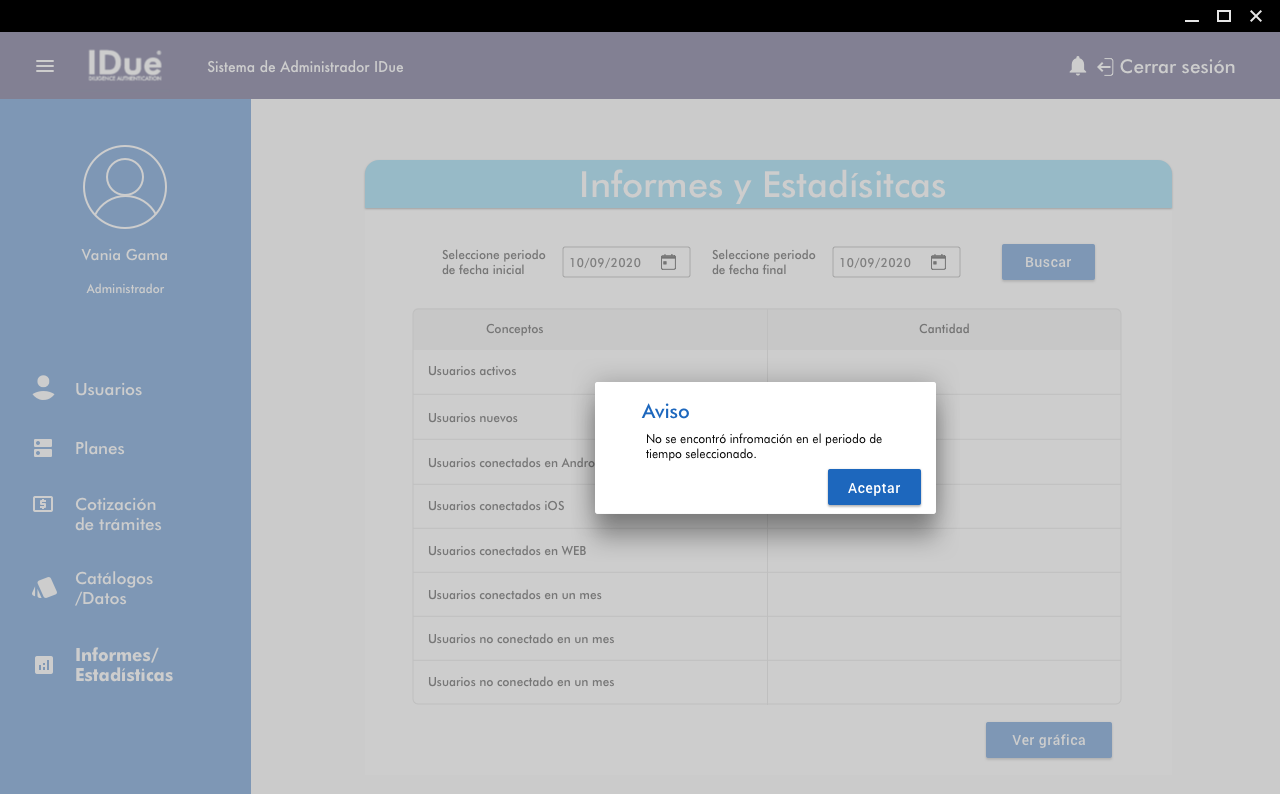Open Usuarios section in sidebar
This screenshot has width=1280, height=794.
click(x=108, y=389)
